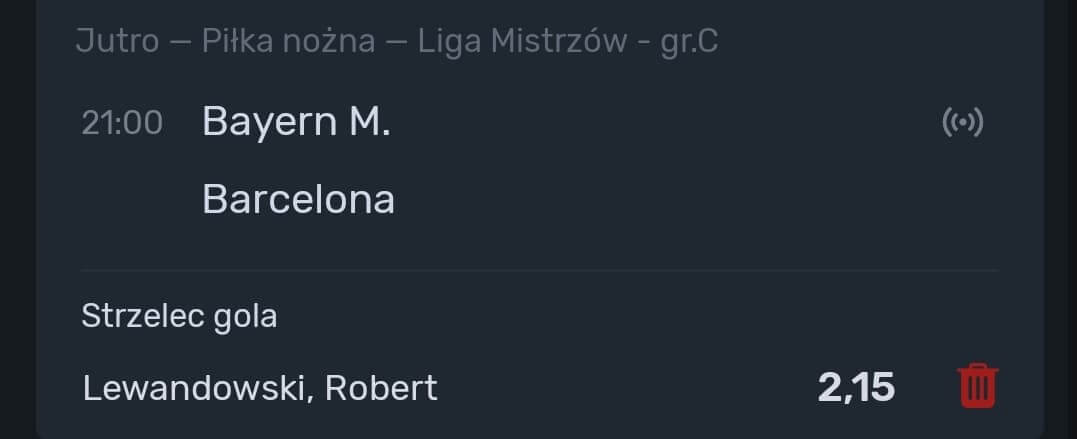The image size is (1077, 439).
Task: Click "Jutro" in the event header
Action: 116,42
